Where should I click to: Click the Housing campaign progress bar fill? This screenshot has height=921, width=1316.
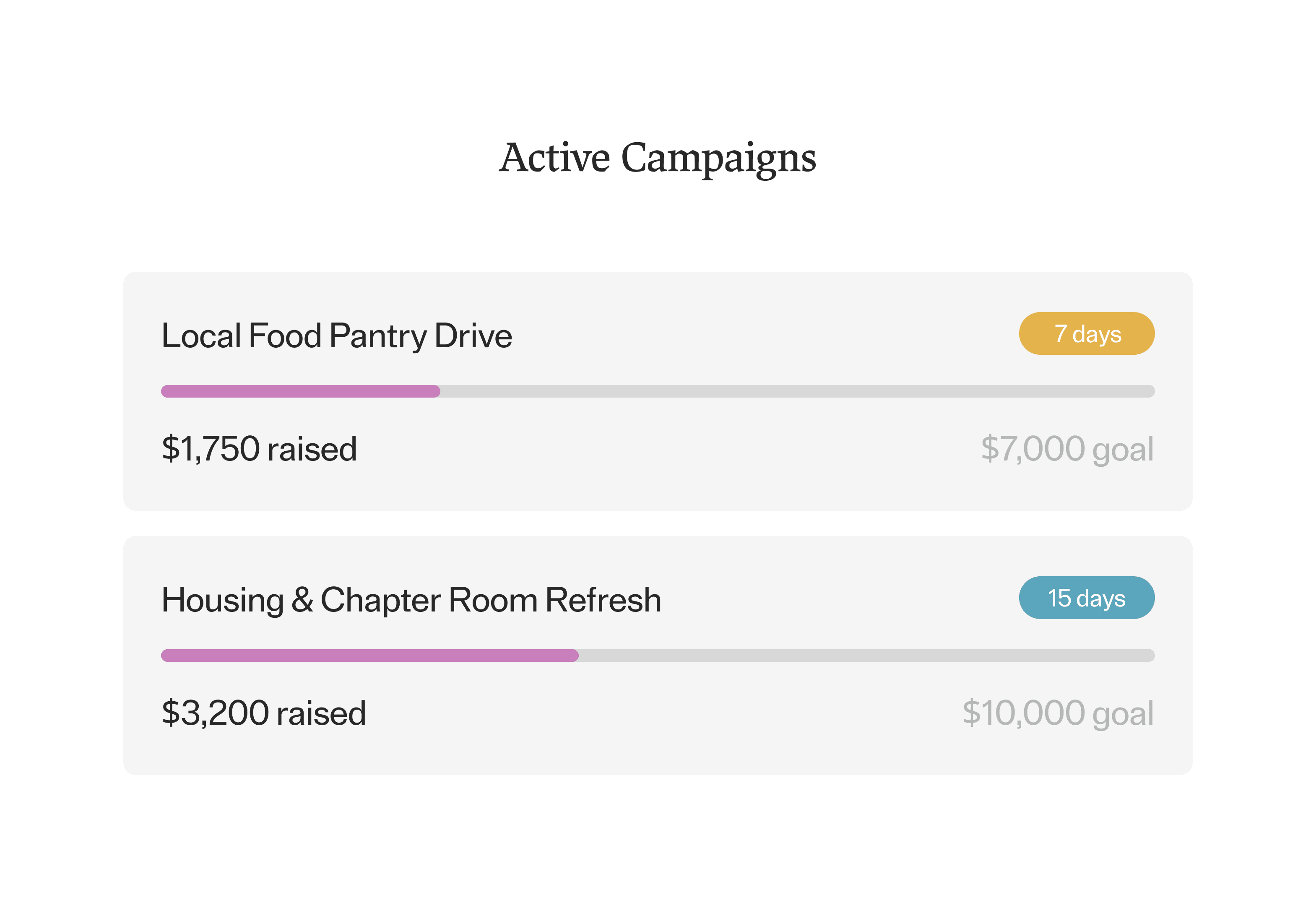(370, 656)
